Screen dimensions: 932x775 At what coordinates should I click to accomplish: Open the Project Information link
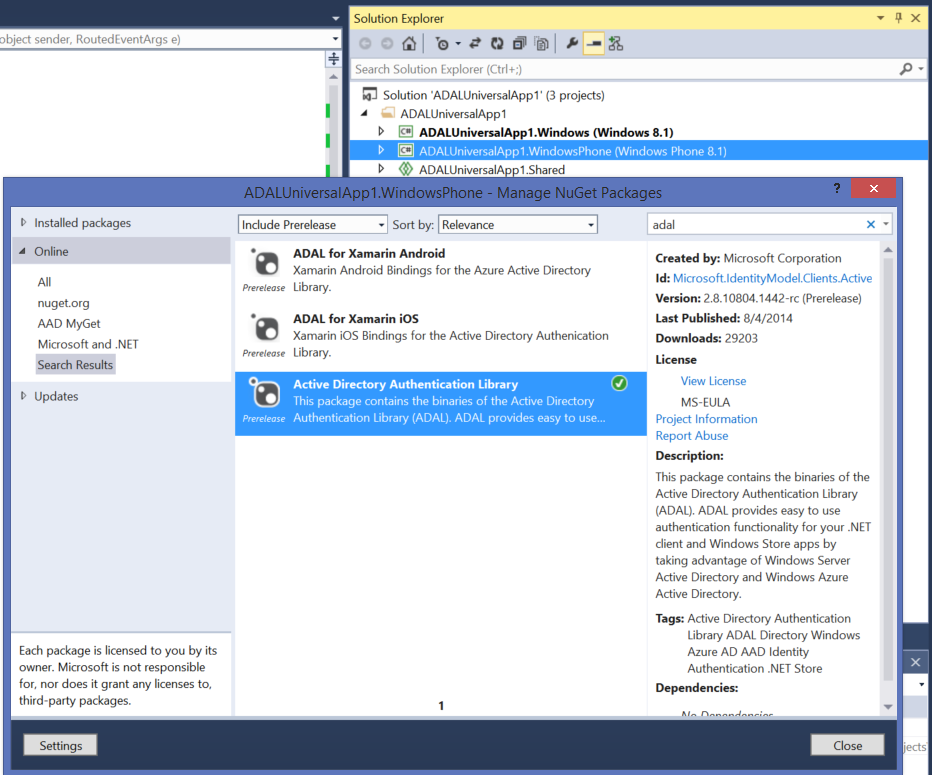[x=706, y=419]
